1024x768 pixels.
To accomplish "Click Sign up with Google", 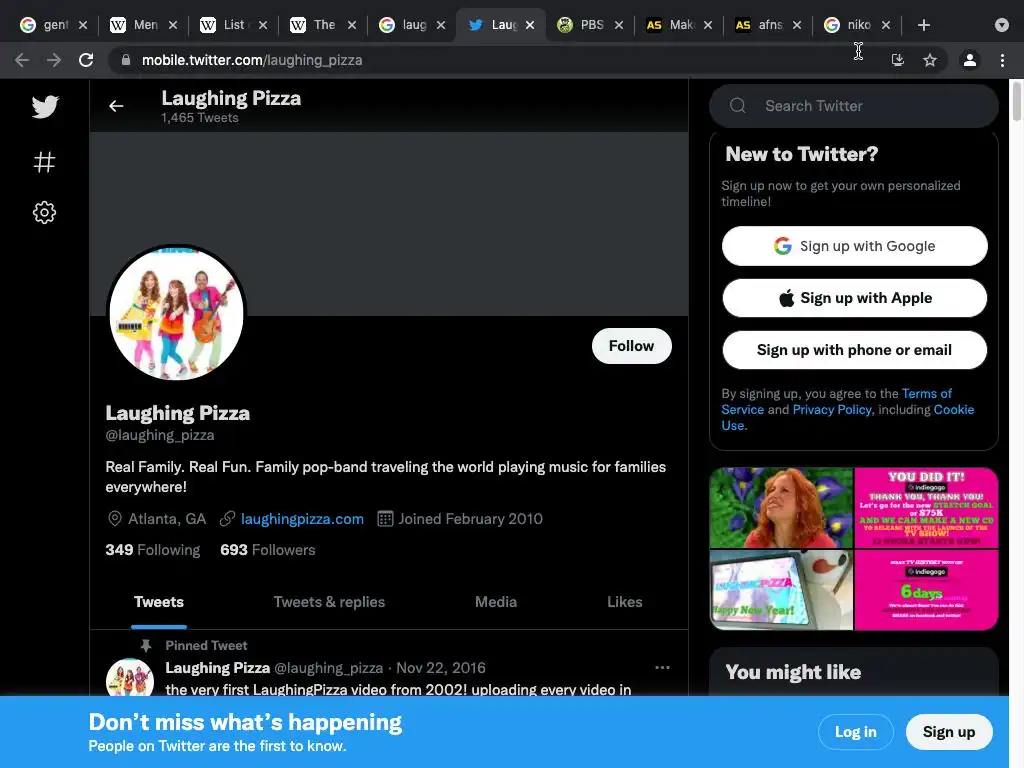I will (x=854, y=246).
